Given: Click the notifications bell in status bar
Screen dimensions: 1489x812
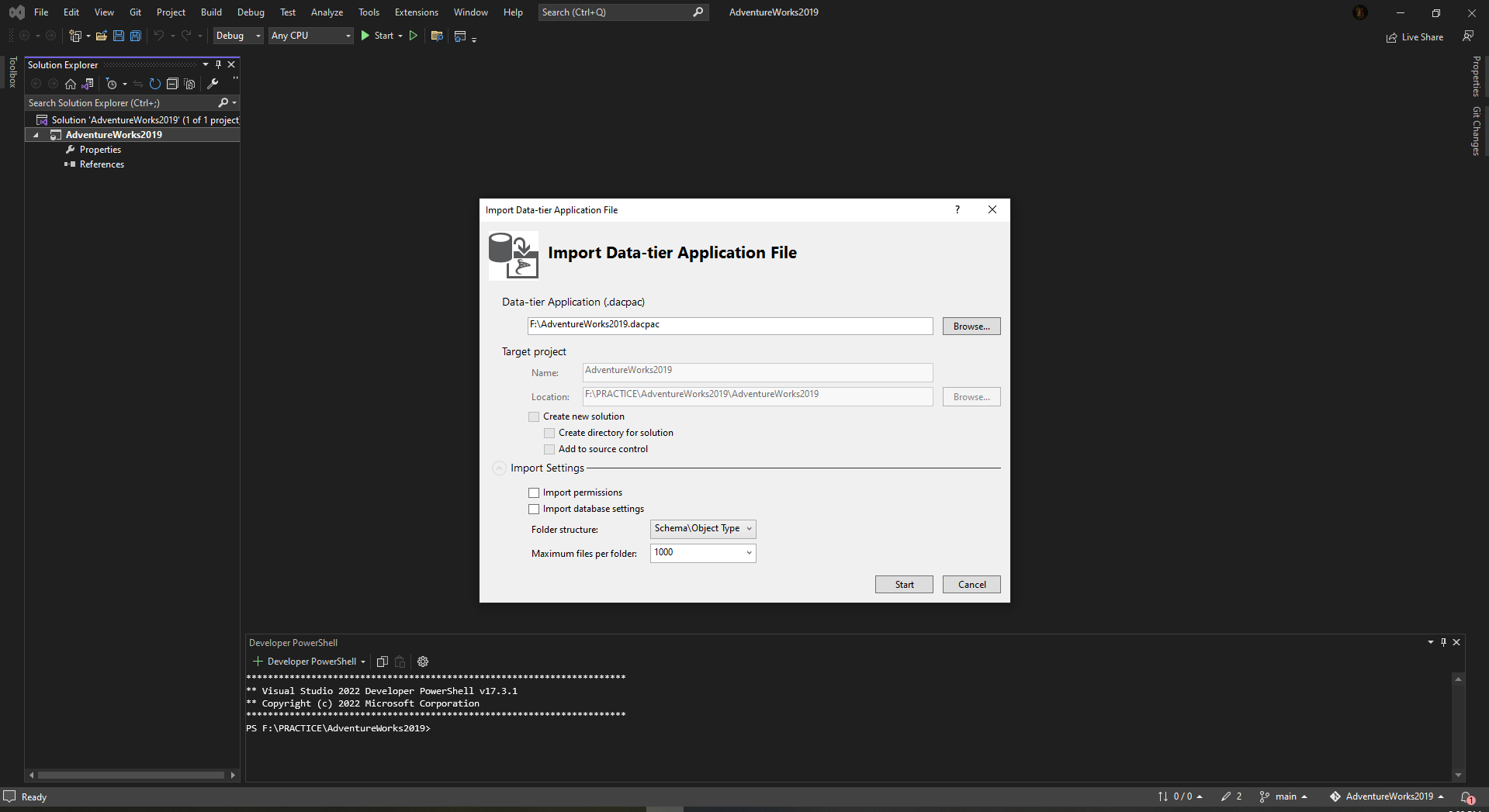Looking at the screenshot, I should (x=1466, y=797).
